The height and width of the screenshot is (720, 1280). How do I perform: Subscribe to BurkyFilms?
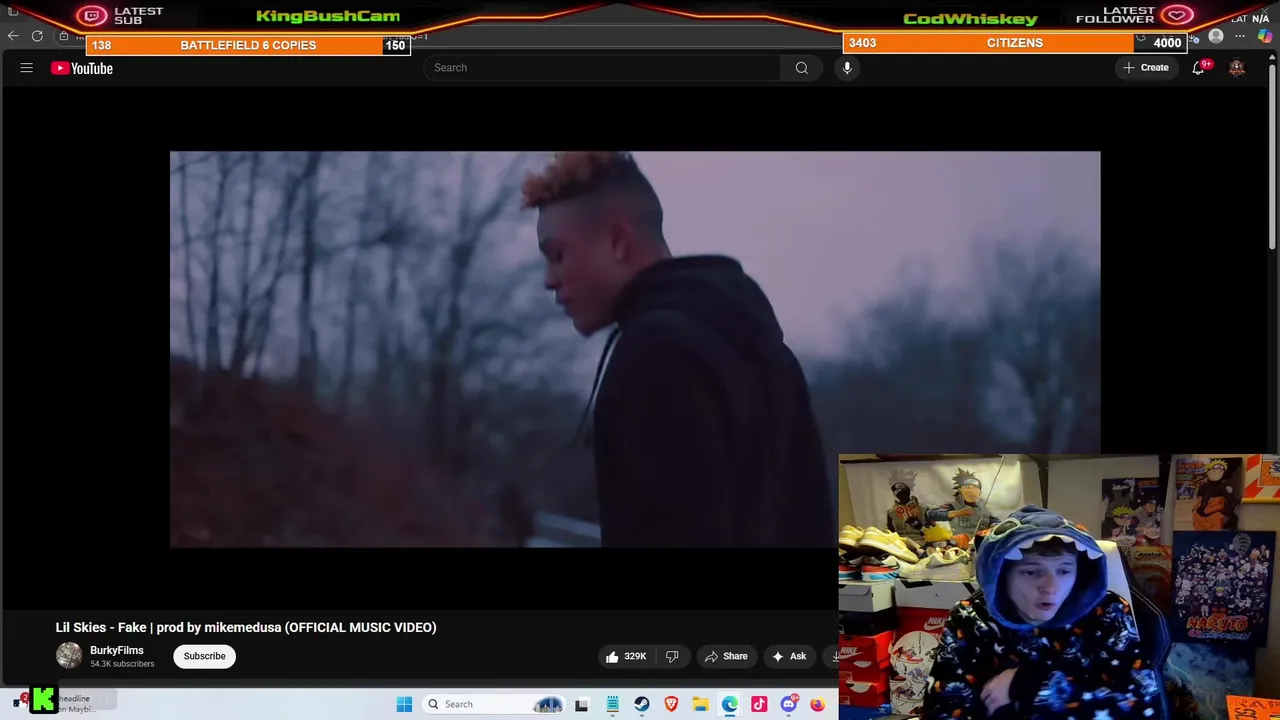[x=204, y=656]
